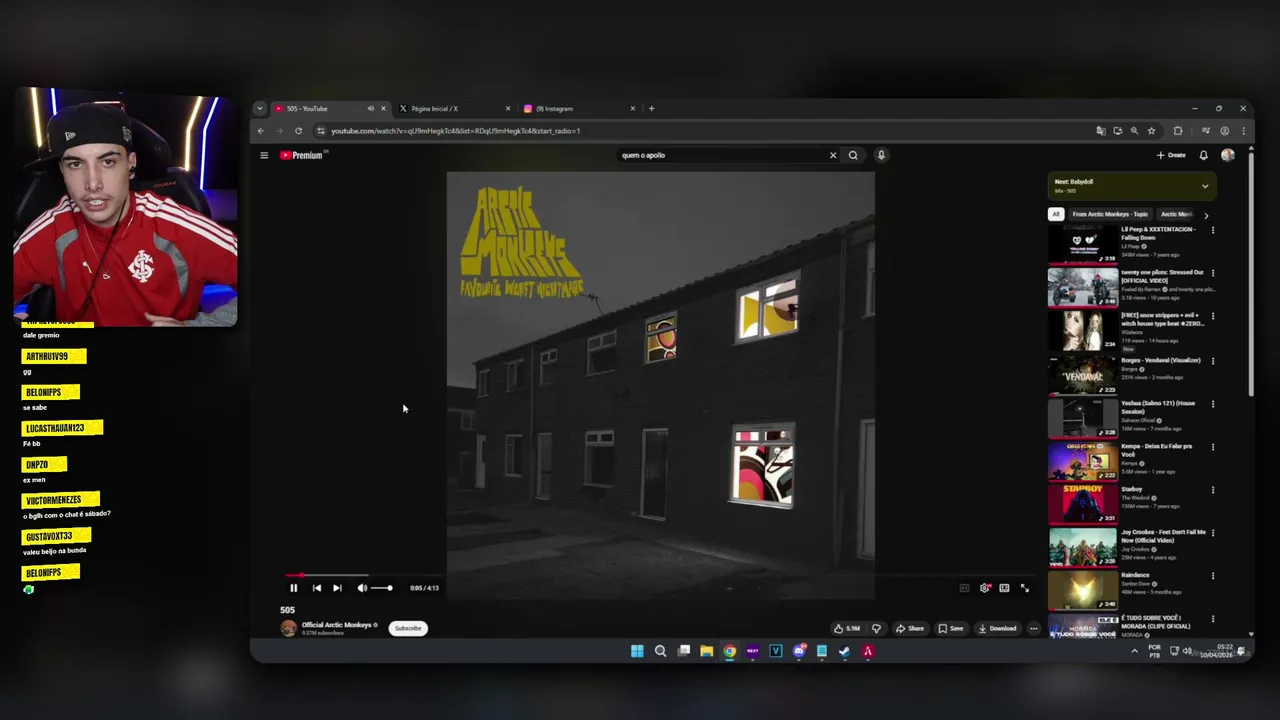Open the Chrome tab search dropdown arrow

coord(260,108)
